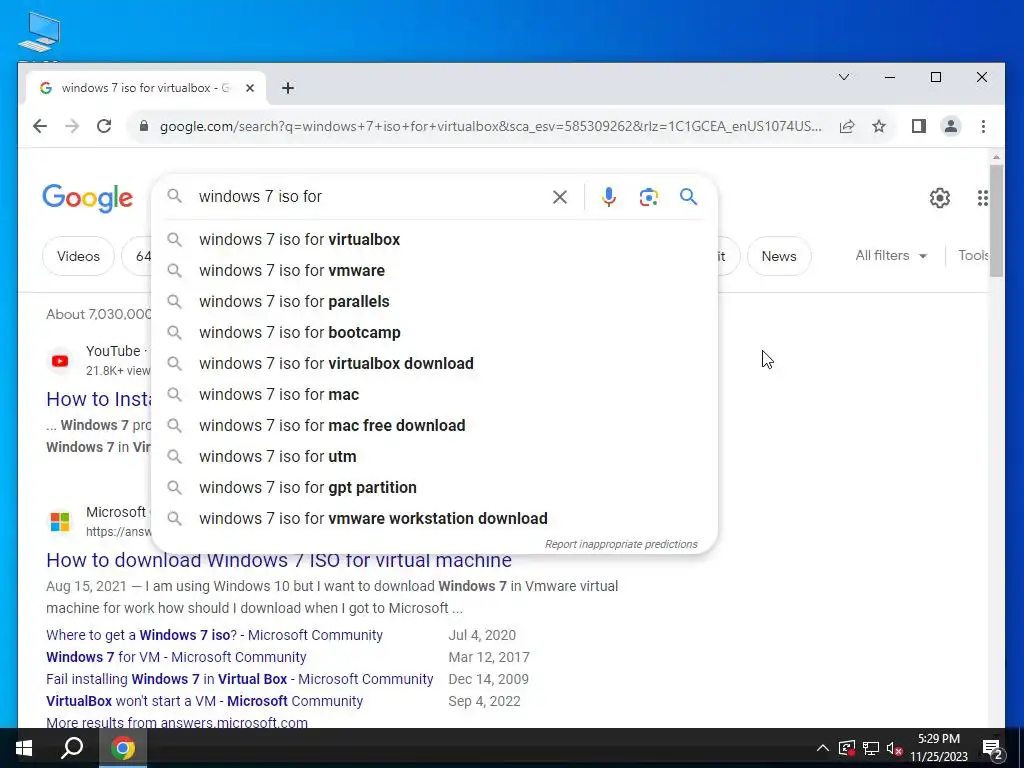Open 'How to download Windows 7 ISO' result
Screen dimensions: 1024x768
click(279, 560)
